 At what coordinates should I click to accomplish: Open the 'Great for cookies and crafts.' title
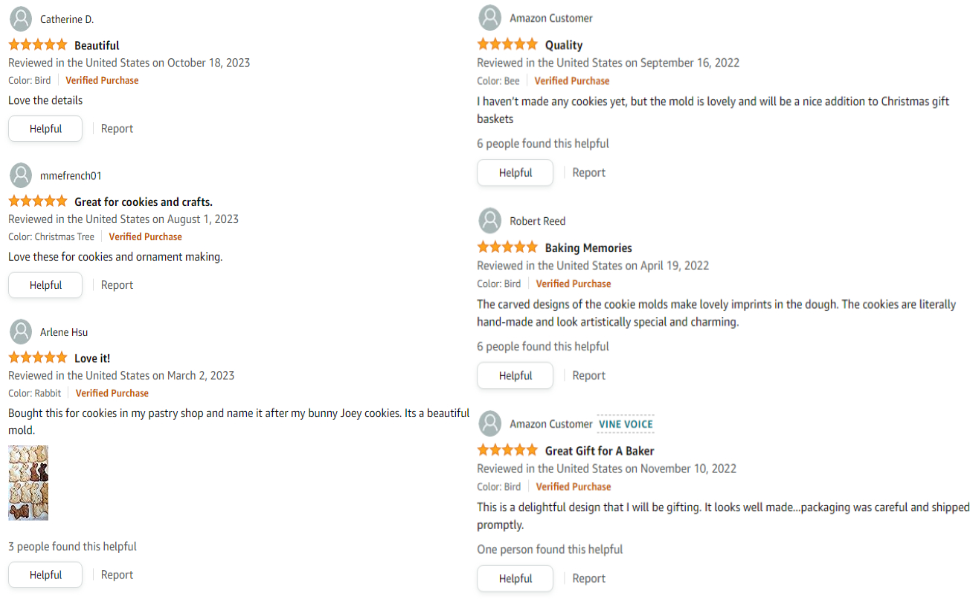click(144, 202)
